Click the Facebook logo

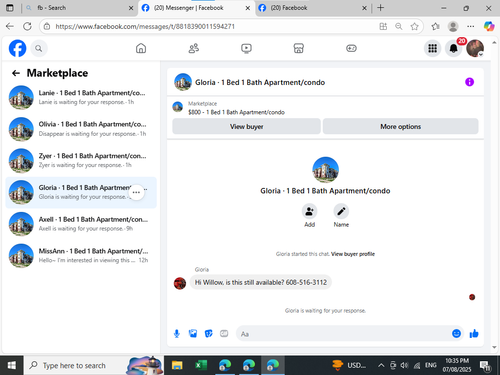click(x=17, y=48)
